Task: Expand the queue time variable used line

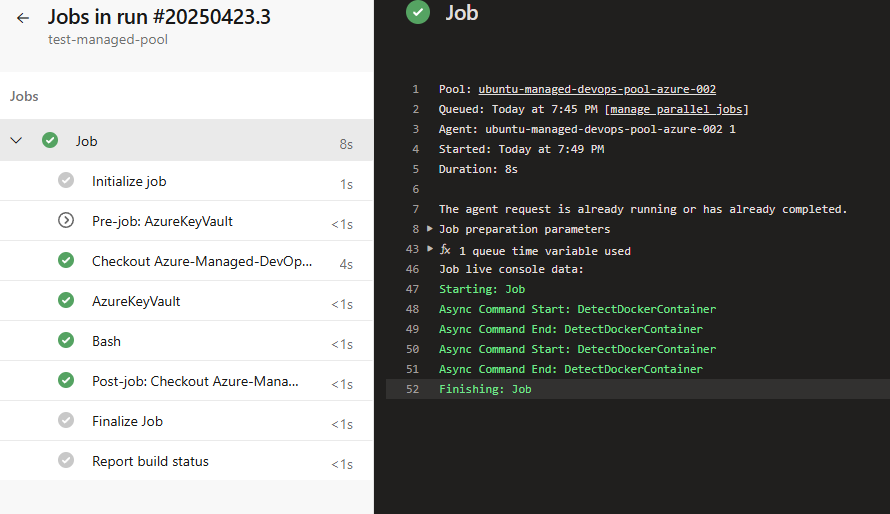Action: (x=431, y=249)
